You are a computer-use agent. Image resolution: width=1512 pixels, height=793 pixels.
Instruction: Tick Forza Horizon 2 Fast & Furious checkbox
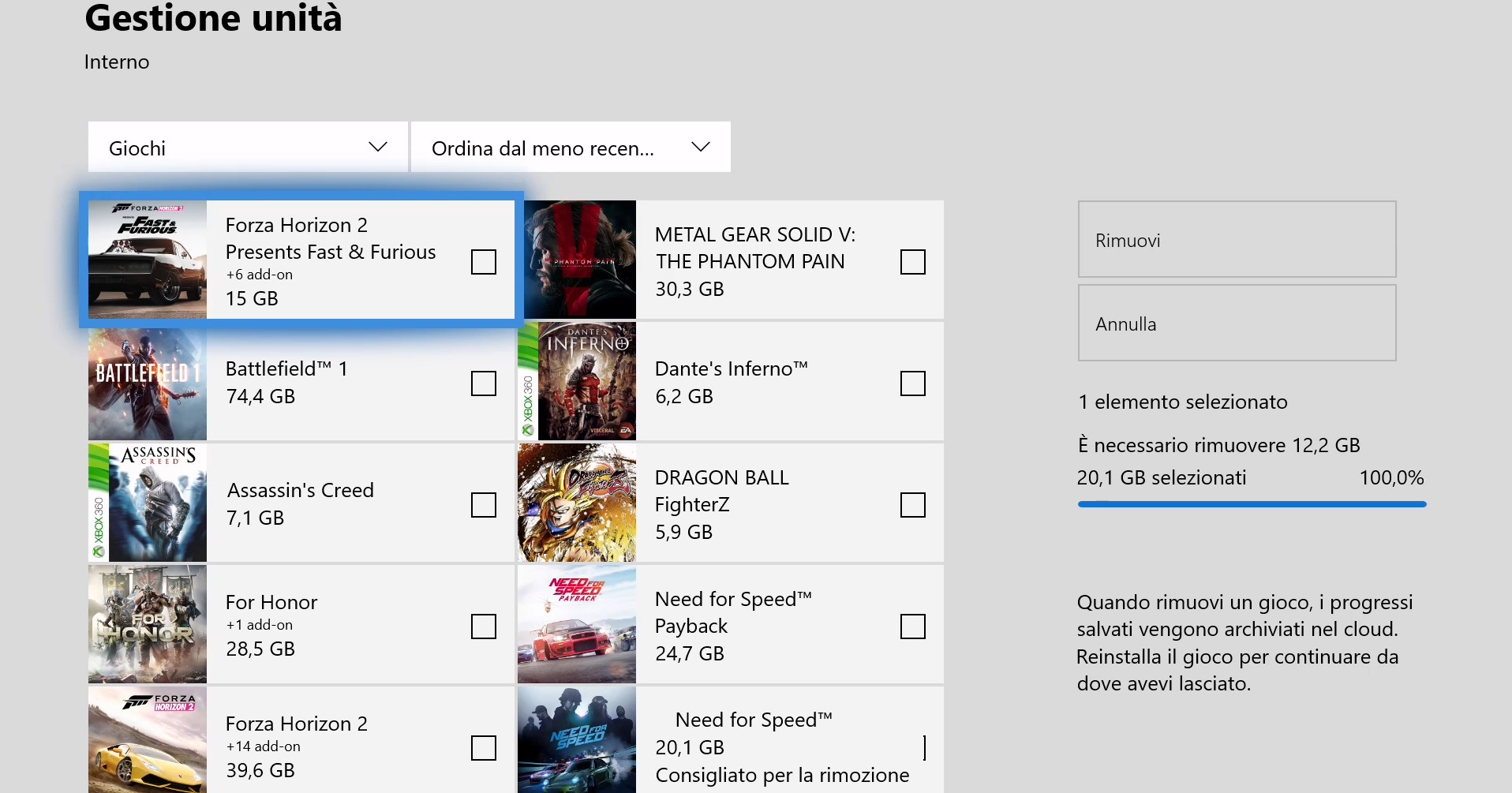click(484, 262)
